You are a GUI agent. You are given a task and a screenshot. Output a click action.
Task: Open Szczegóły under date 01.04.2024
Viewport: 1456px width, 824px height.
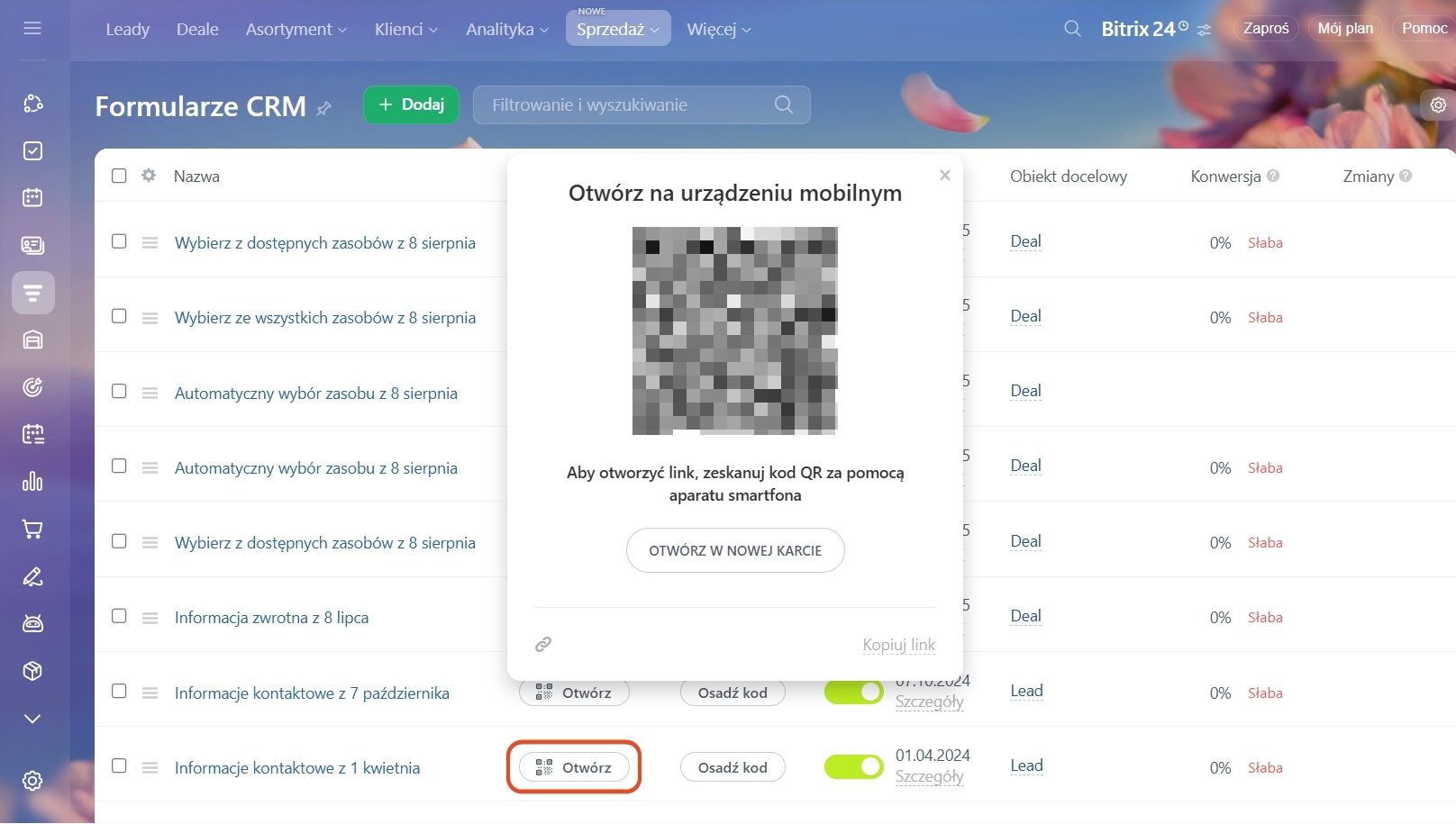[x=930, y=776]
